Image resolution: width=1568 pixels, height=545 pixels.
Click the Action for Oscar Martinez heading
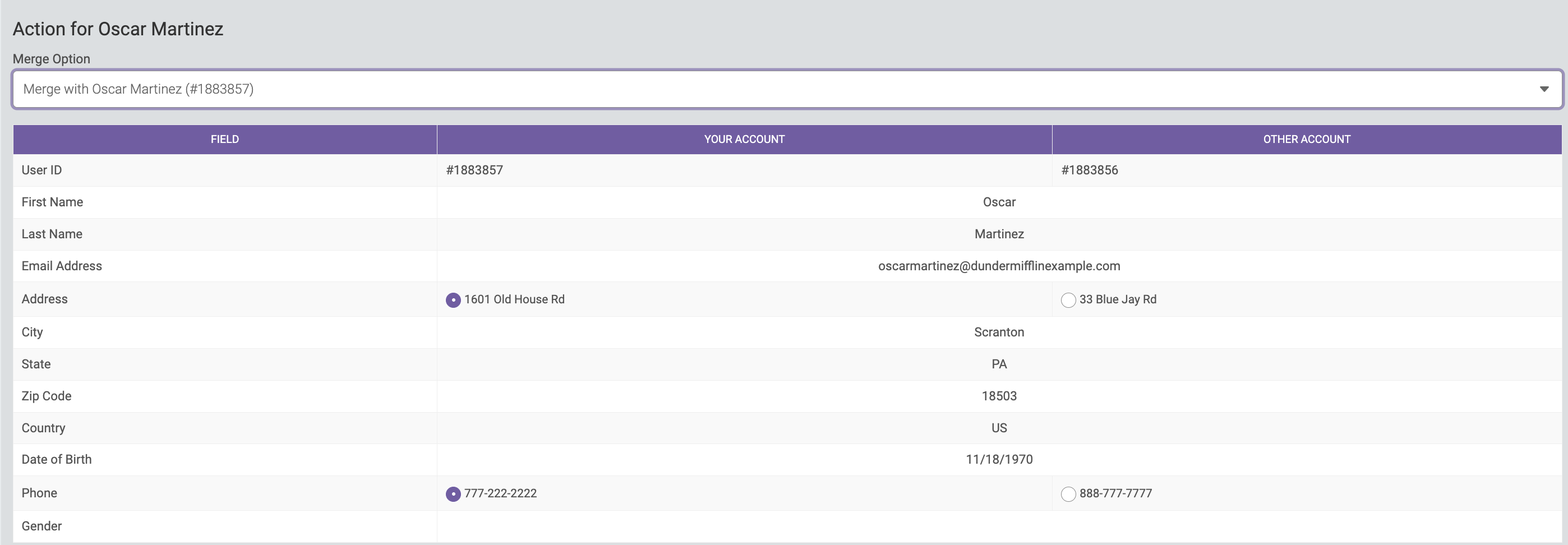click(118, 29)
